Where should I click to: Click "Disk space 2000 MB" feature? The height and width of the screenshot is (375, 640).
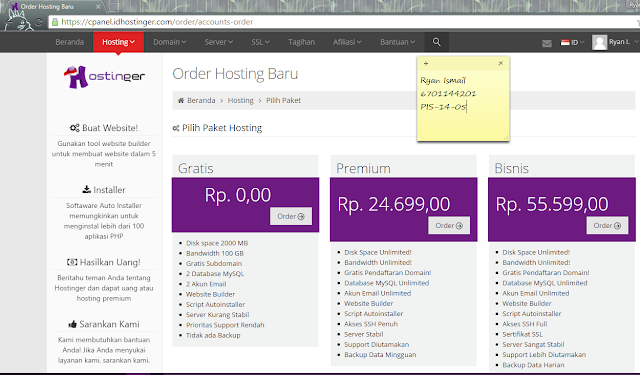(217, 243)
